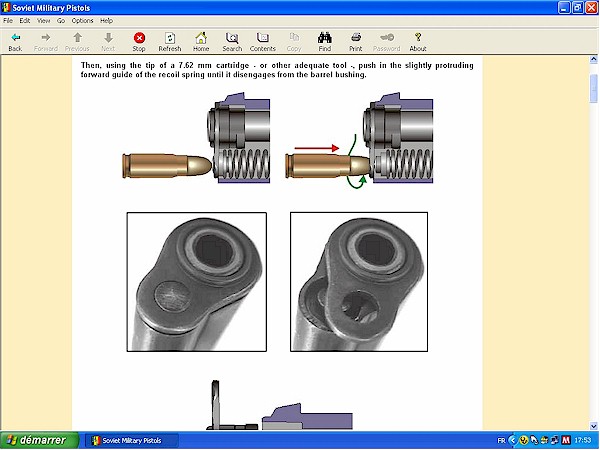The height and width of the screenshot is (450, 600).
Task: Click the Forward arrow in toolbar
Action: click(46, 42)
